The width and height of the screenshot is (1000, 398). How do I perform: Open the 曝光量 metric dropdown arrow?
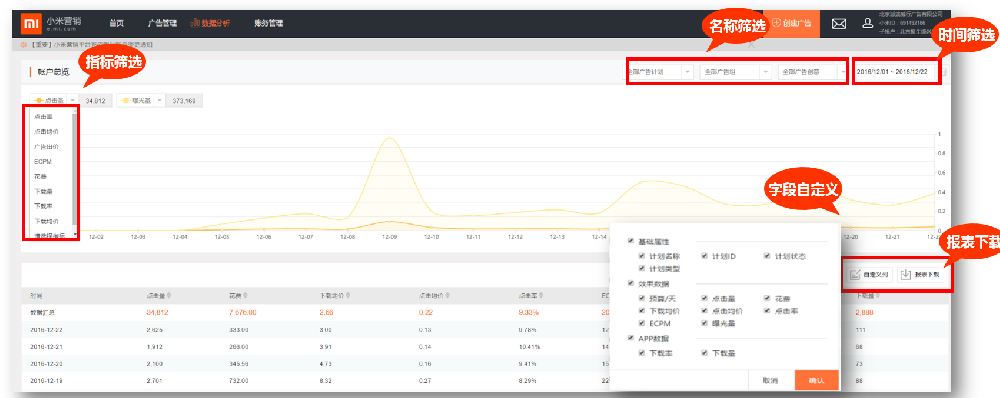159,100
